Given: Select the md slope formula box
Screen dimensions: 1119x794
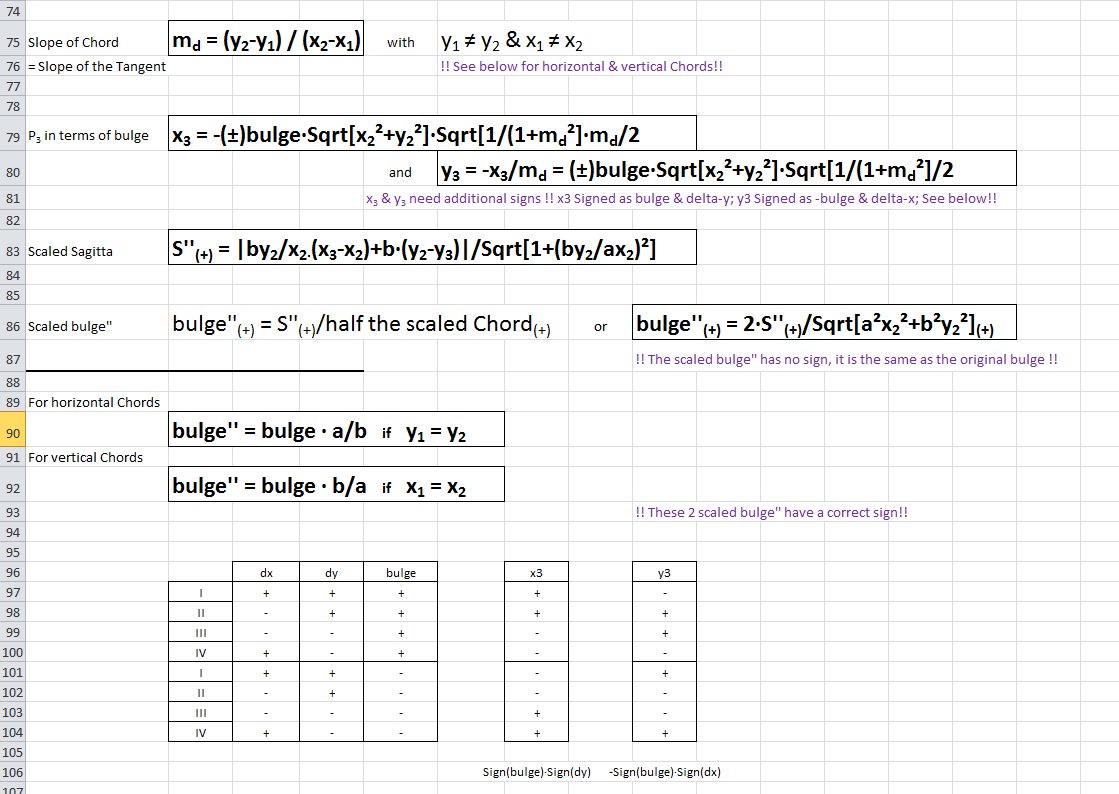Looking at the screenshot, I should [x=267, y=41].
